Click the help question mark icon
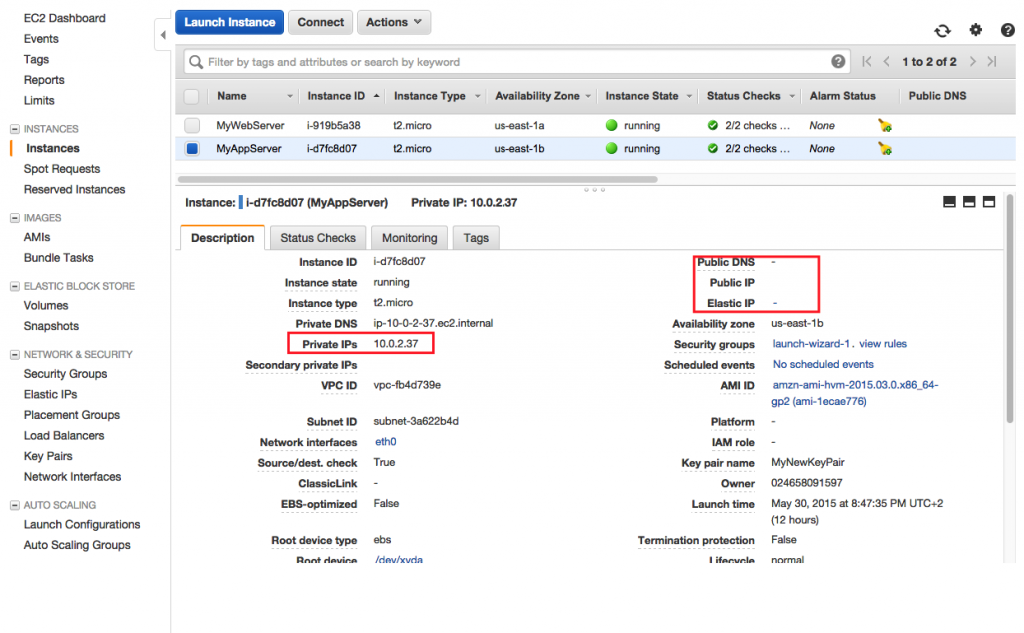 coord(1006,31)
